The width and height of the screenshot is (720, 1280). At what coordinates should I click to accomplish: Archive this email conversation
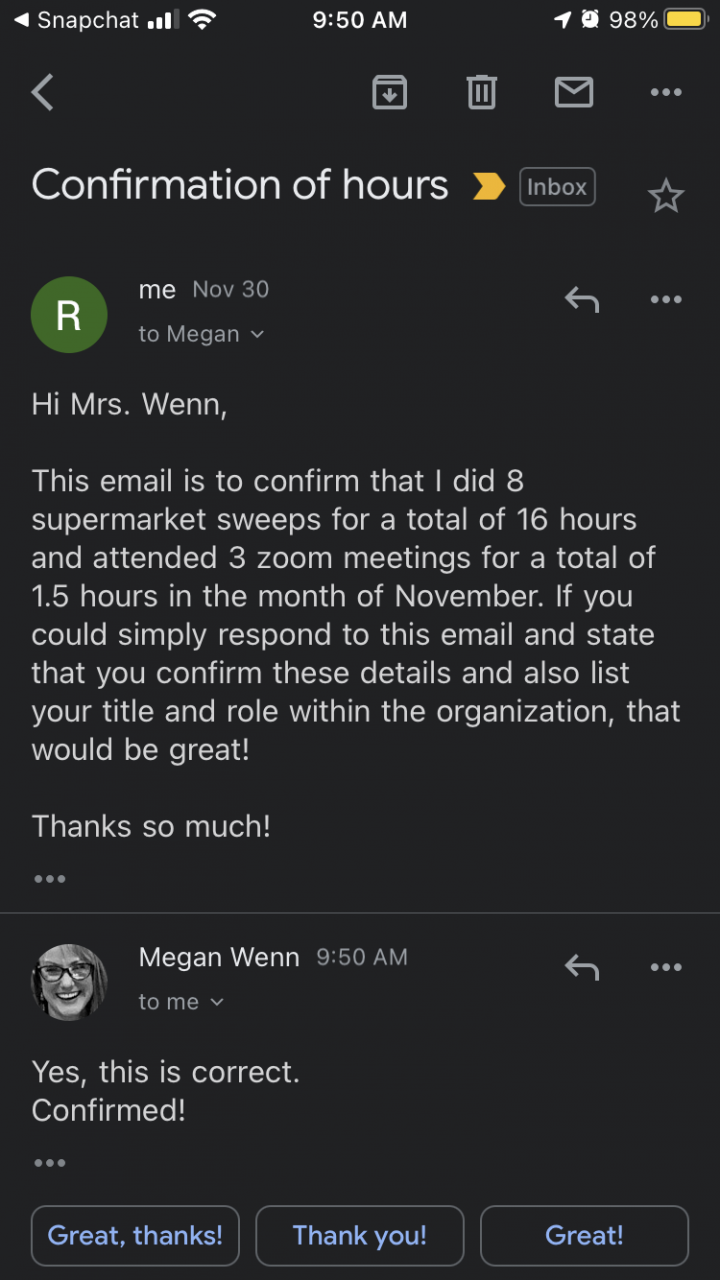pyautogui.click(x=389, y=93)
